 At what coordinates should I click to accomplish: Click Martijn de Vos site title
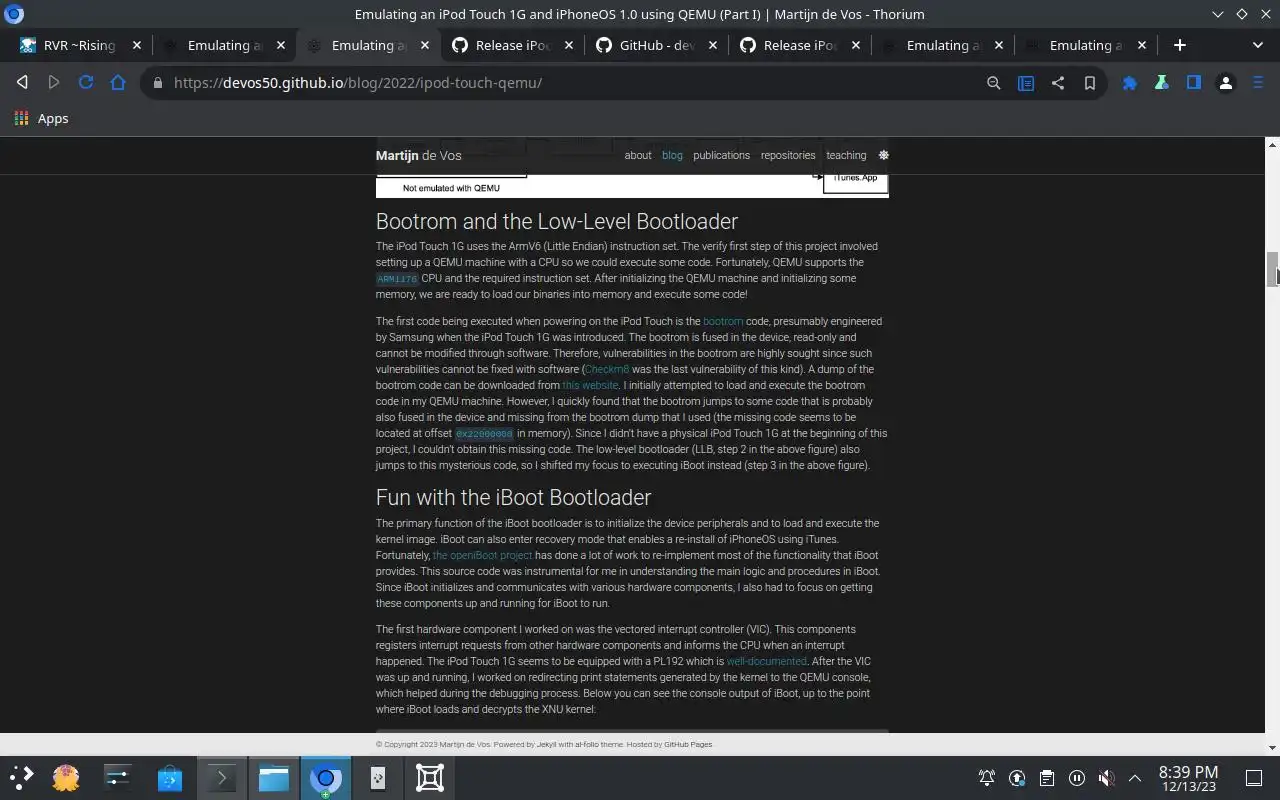click(418, 155)
